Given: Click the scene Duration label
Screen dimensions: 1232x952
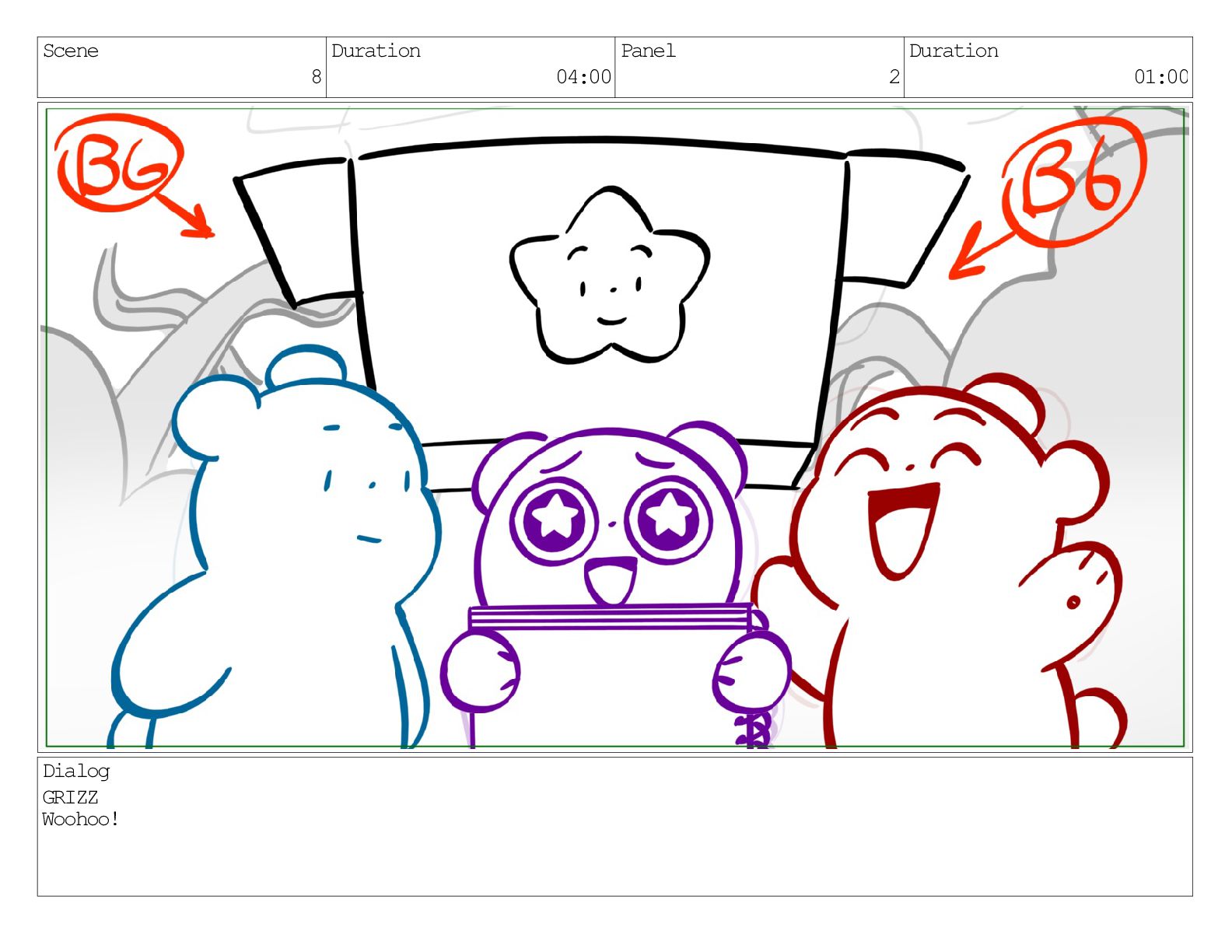Looking at the screenshot, I should (376, 51).
